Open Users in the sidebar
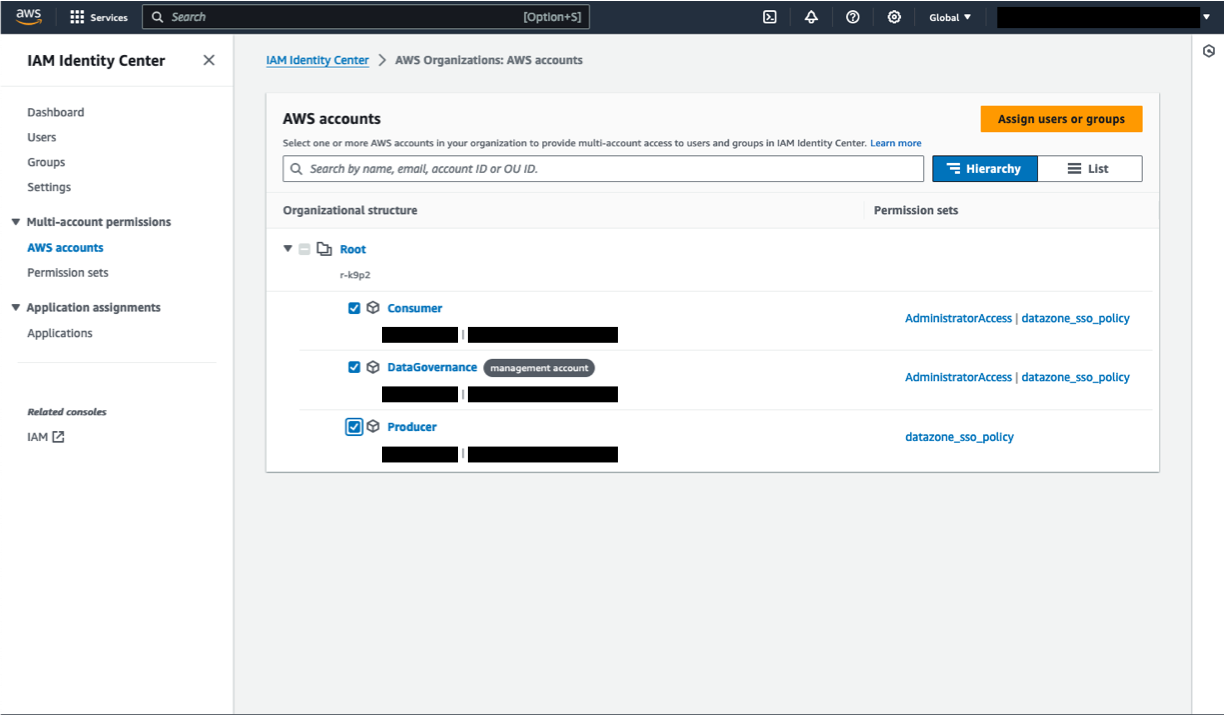The height and width of the screenshot is (716, 1224). (42, 137)
